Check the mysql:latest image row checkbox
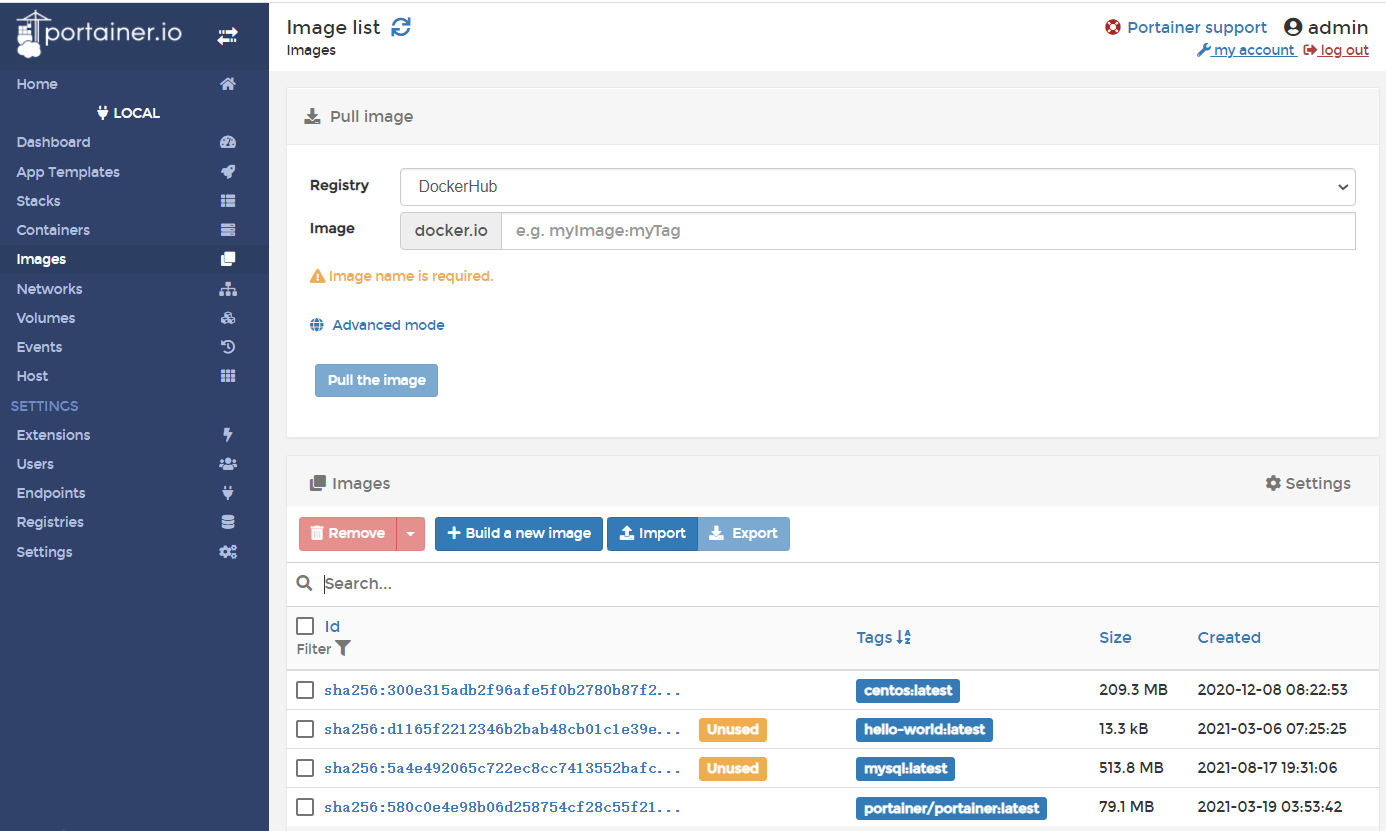Screen dimensions: 1386x831 305,768
